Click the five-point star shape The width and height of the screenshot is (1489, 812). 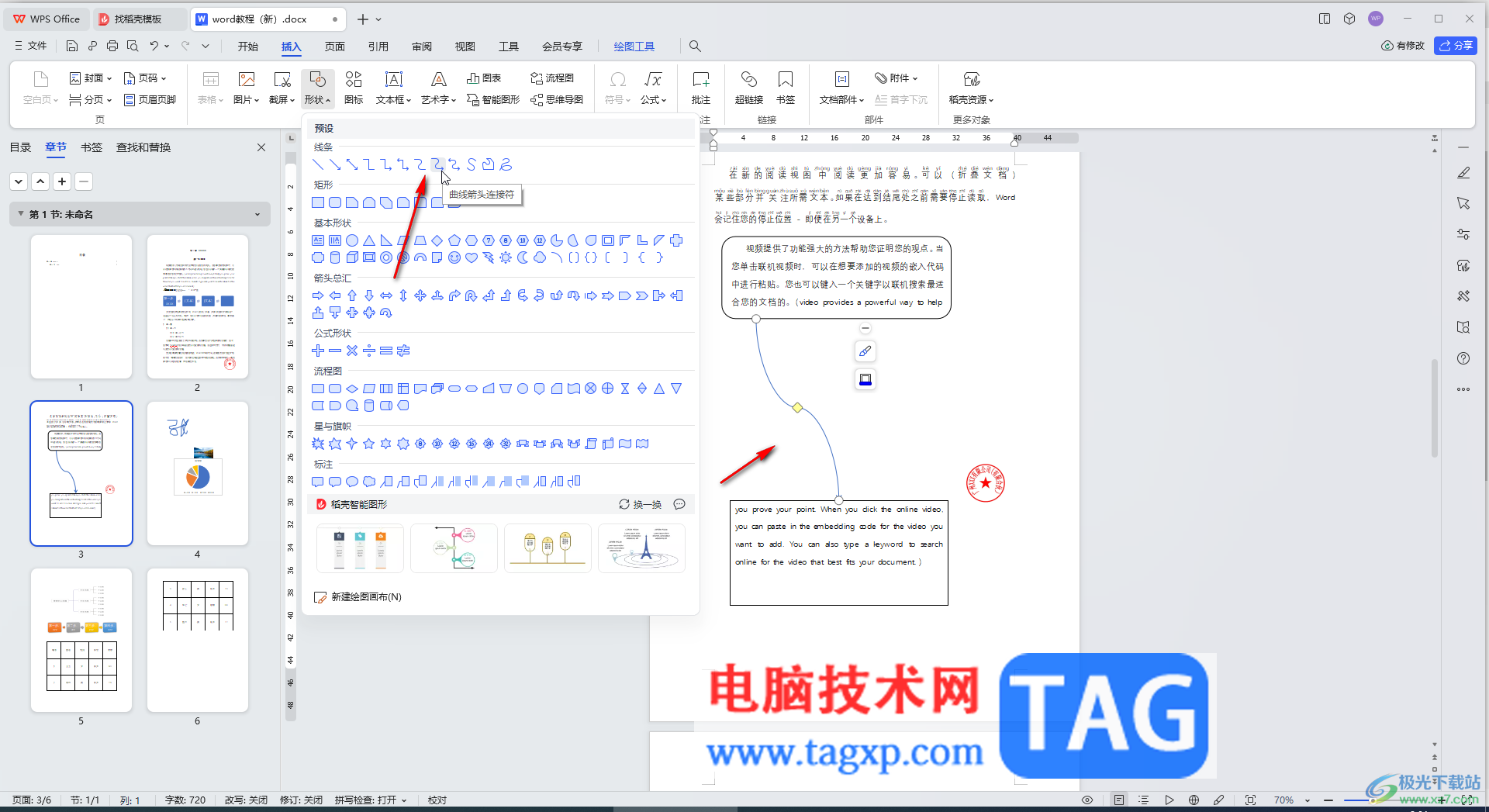click(369, 444)
